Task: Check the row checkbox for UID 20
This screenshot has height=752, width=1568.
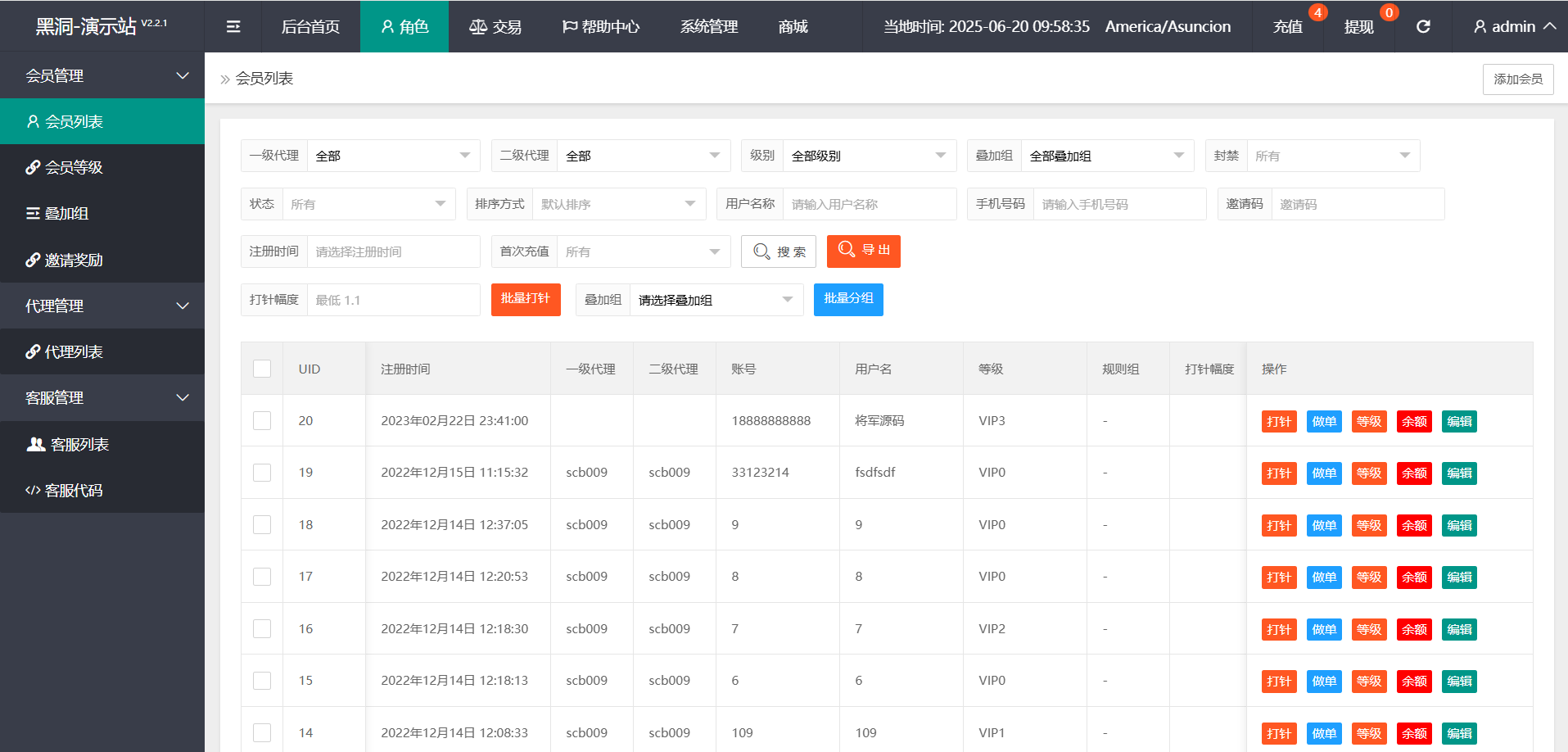Action: coord(262,420)
